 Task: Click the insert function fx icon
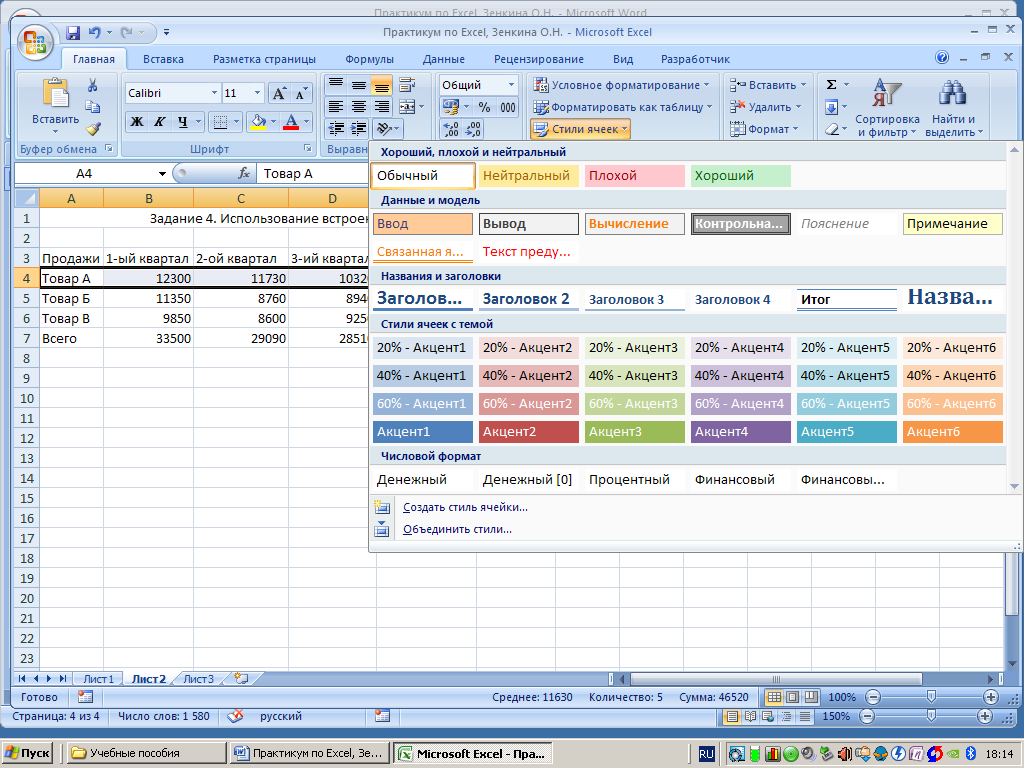pyautogui.click(x=244, y=173)
